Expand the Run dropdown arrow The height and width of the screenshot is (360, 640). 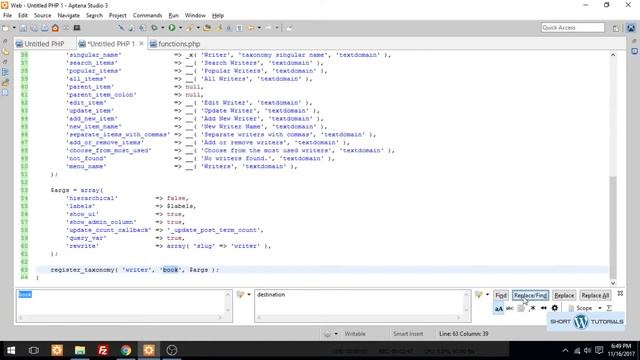coord(180,28)
